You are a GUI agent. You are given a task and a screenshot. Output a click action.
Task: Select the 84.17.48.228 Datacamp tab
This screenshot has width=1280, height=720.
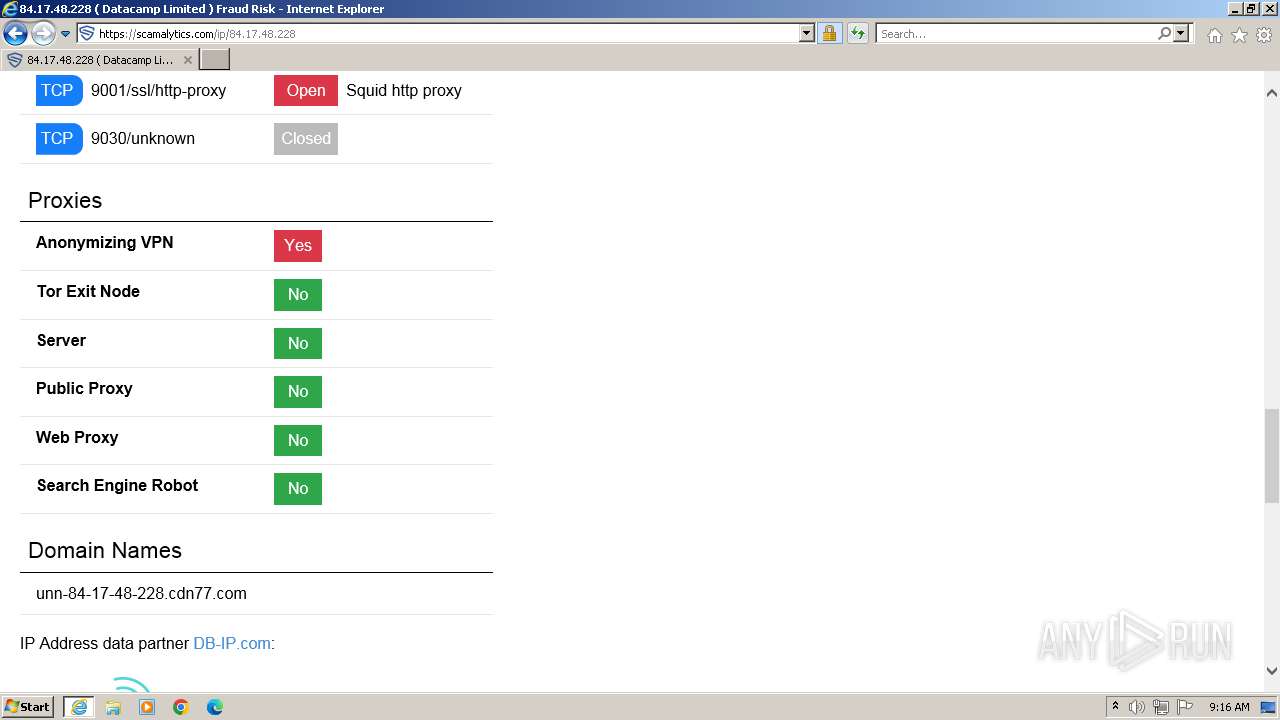[99, 60]
